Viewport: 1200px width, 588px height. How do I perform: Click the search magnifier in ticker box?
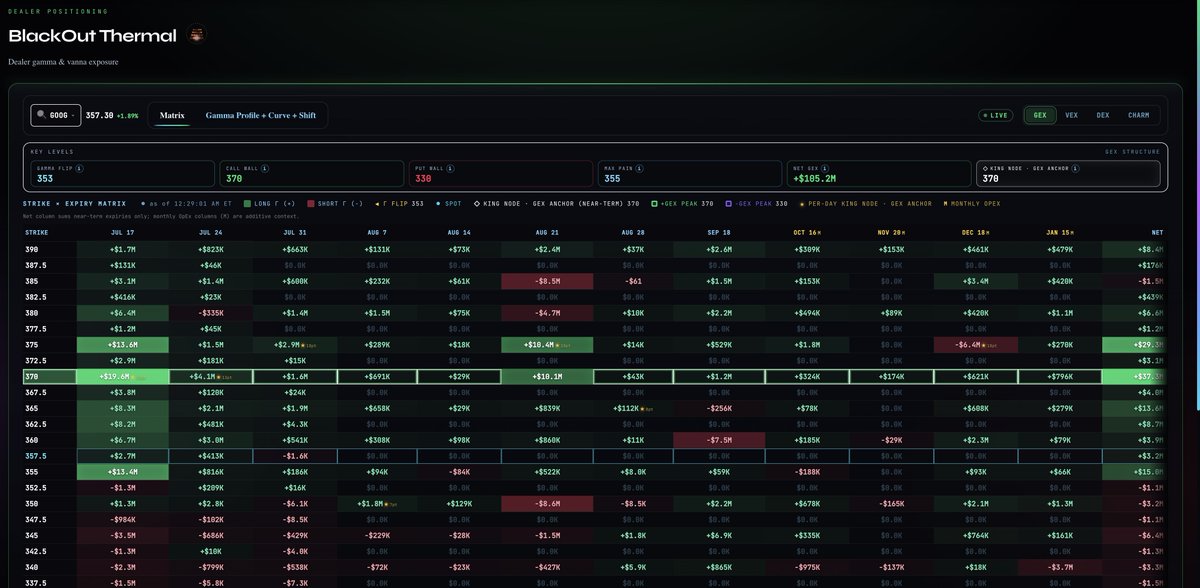41,116
